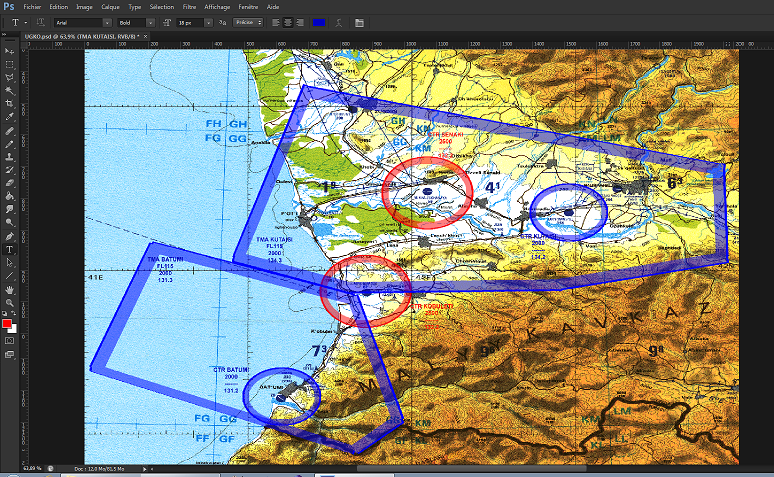
Task: Select the Polygonal Lasso tool
Action: point(9,78)
